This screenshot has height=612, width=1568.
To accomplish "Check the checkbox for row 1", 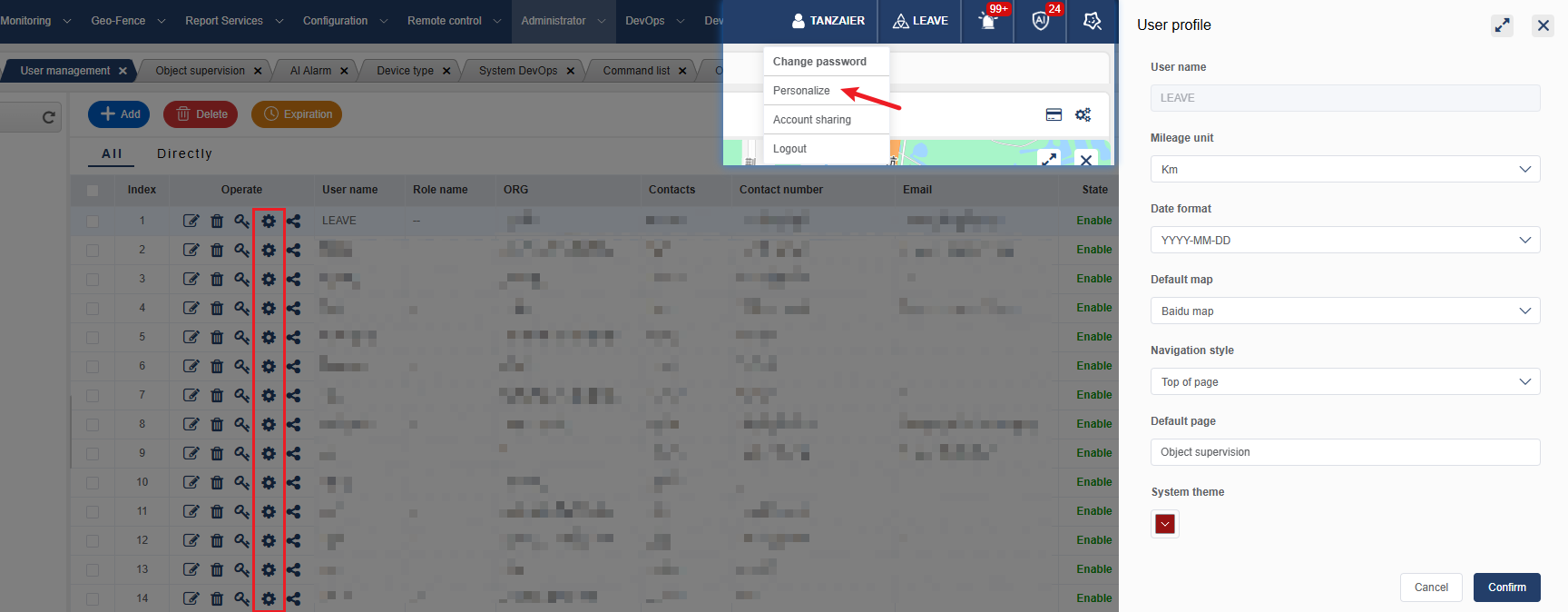I will click(x=93, y=221).
